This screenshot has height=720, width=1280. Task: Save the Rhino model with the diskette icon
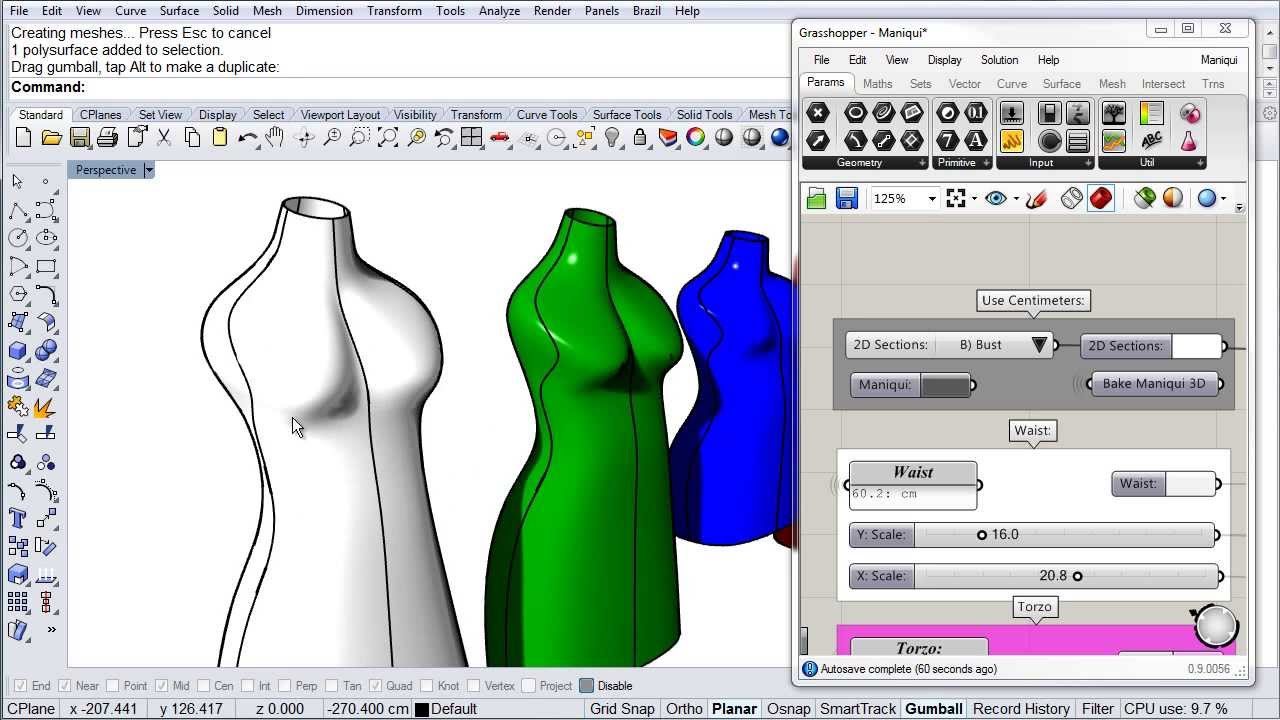[80, 138]
